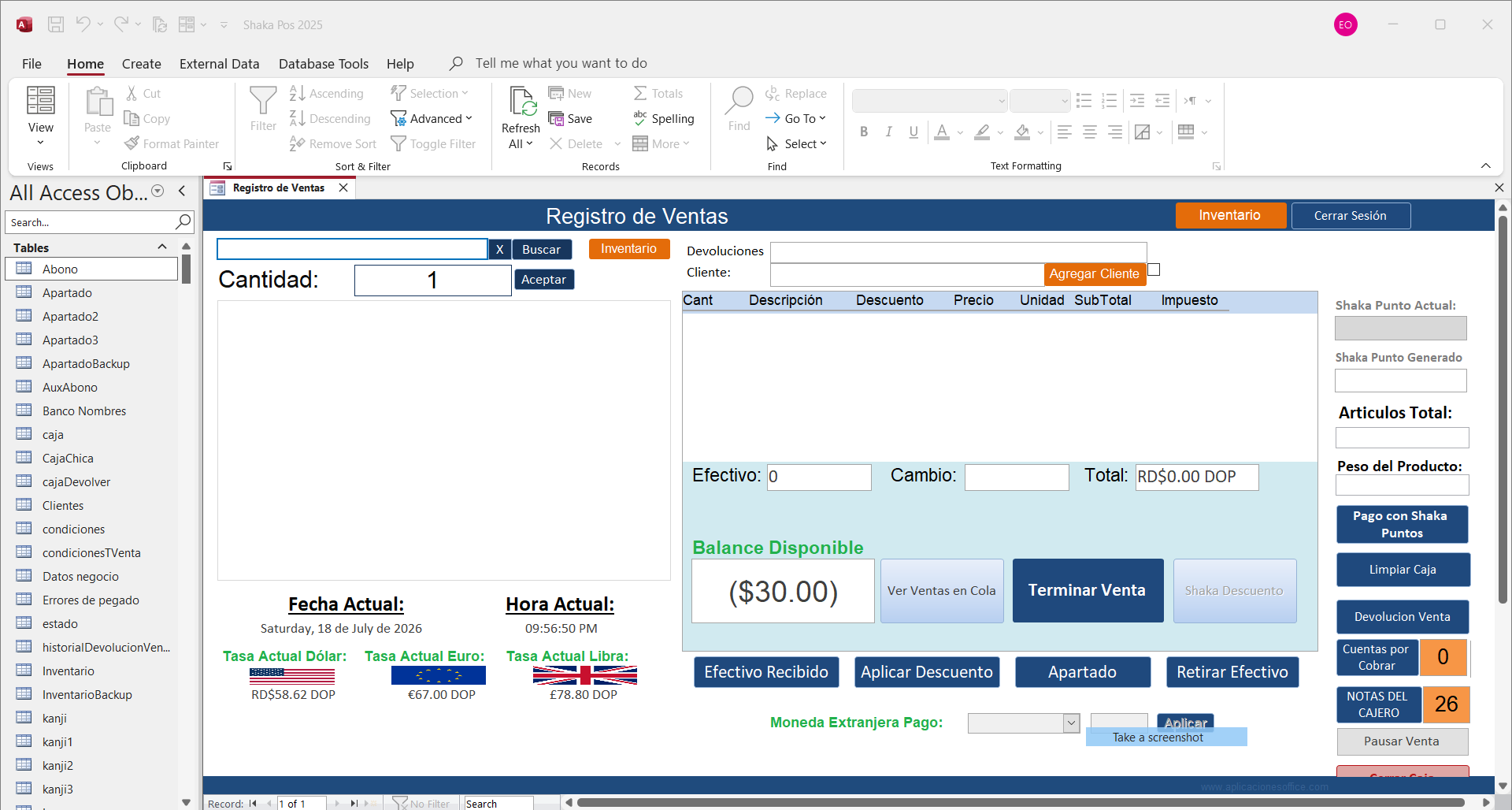Switch to the Create tab
Screen dimensions: 1512x810
(x=142, y=64)
